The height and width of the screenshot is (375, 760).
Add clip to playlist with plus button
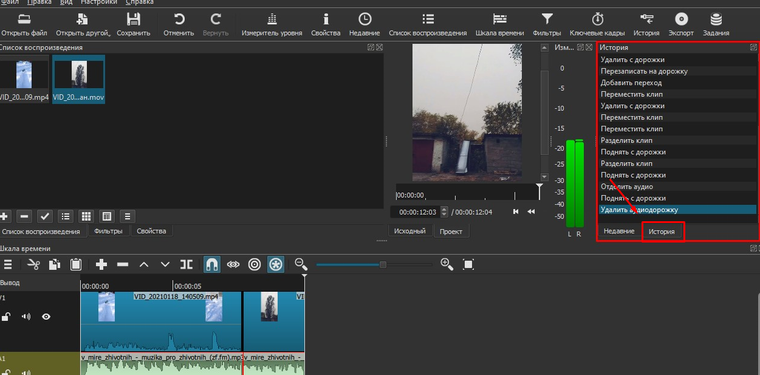pos(5,216)
